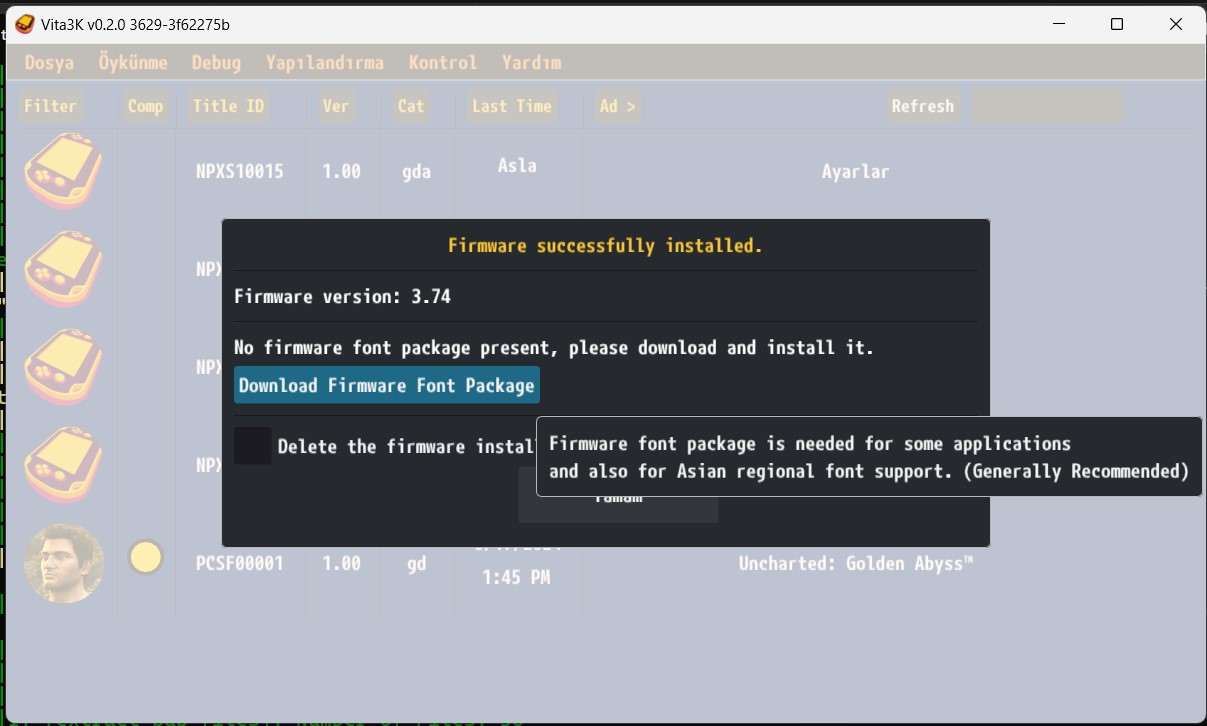Open the Dosya menu
1207x726 pixels.
click(x=49, y=62)
